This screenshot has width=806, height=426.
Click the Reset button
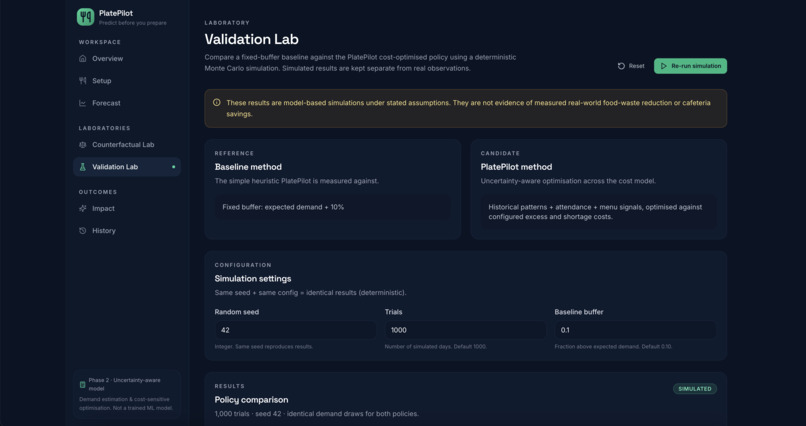pyautogui.click(x=631, y=66)
